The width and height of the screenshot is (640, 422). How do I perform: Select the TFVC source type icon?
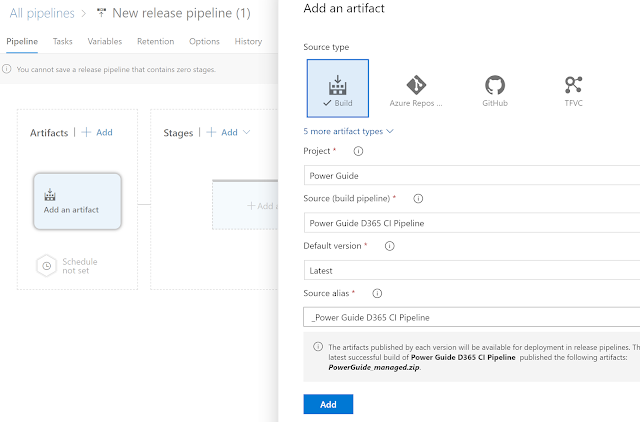(573, 88)
